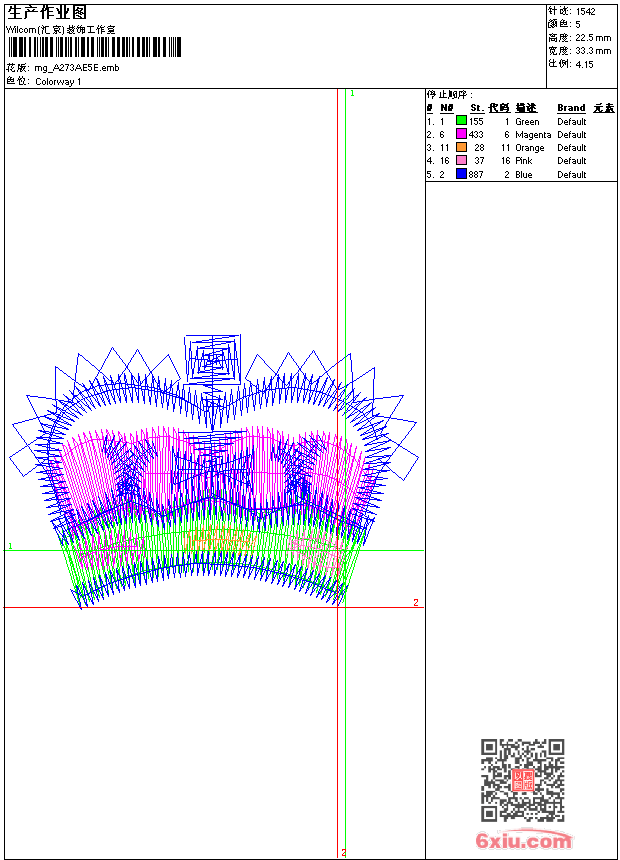Screen dimensions: 620x860
Task: Click the Brand column header
Action: coord(571,108)
